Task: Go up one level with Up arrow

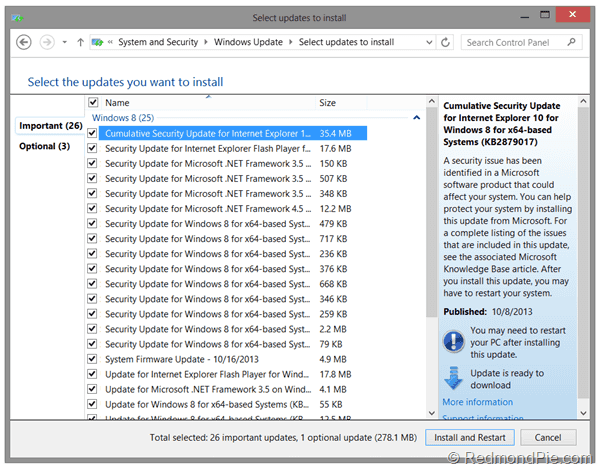Action: coord(80,42)
